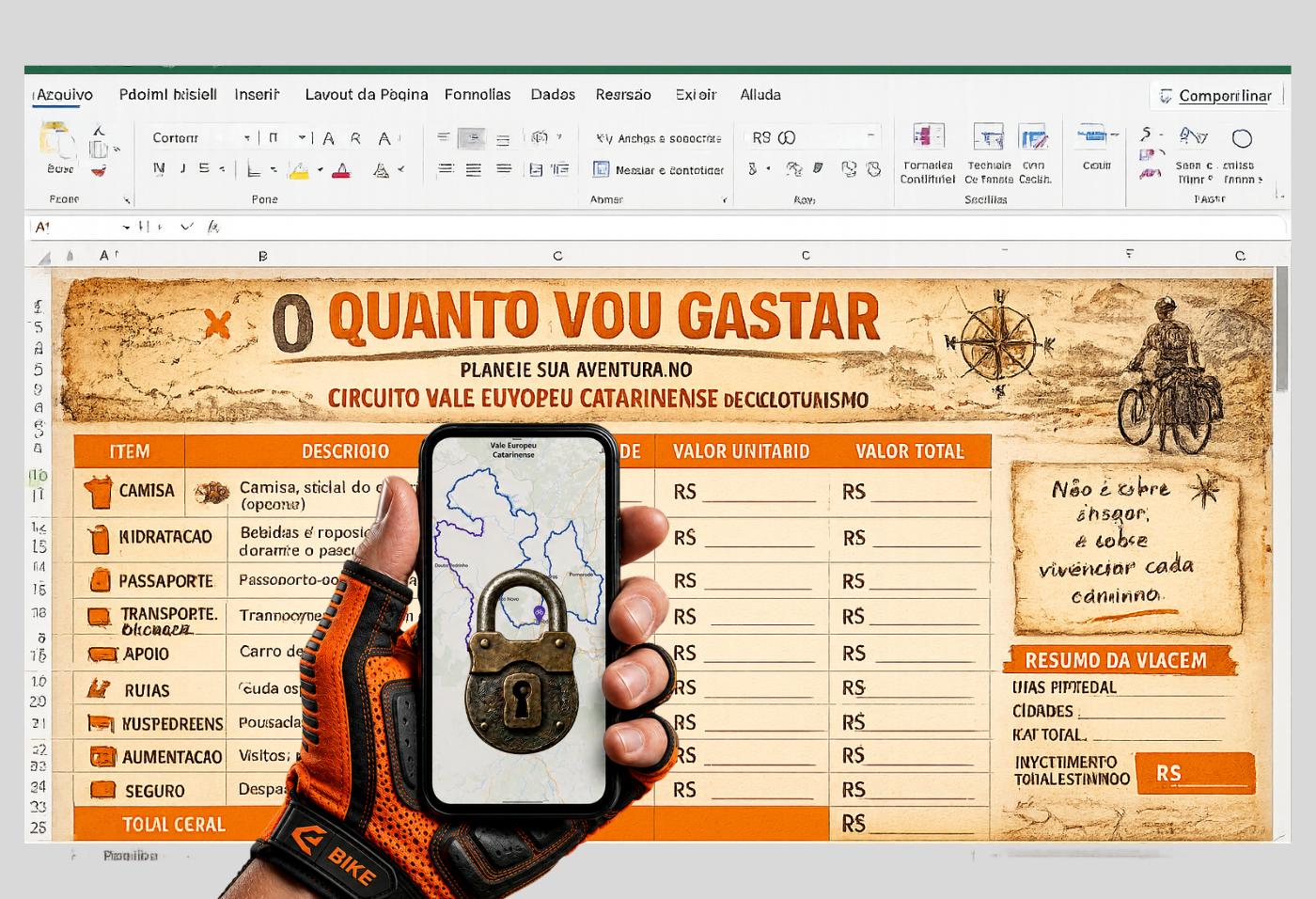1316x899 pixels.
Task: Click the merge and center Nessiar button
Action: [659, 169]
